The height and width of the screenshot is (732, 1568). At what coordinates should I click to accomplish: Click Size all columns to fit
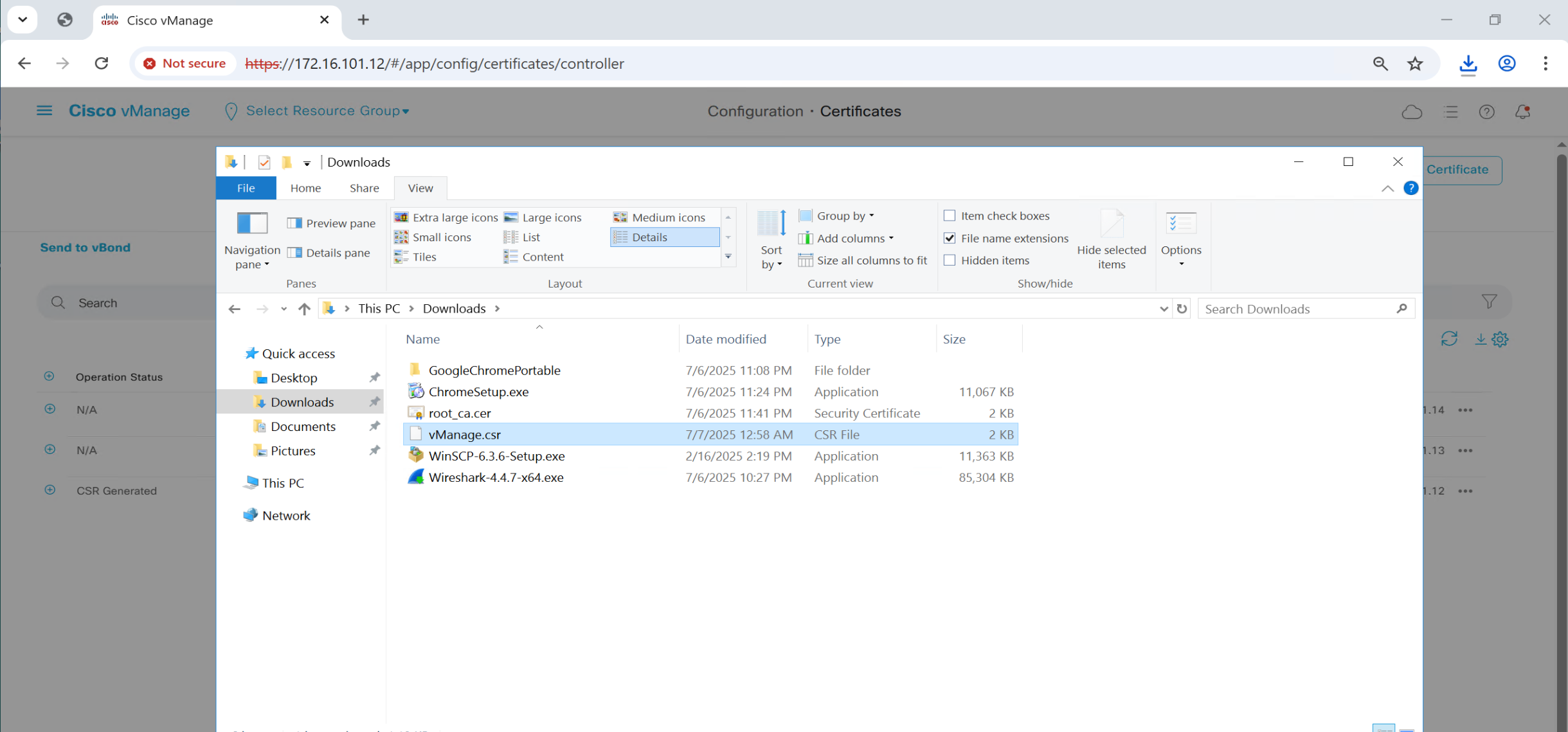863,261
